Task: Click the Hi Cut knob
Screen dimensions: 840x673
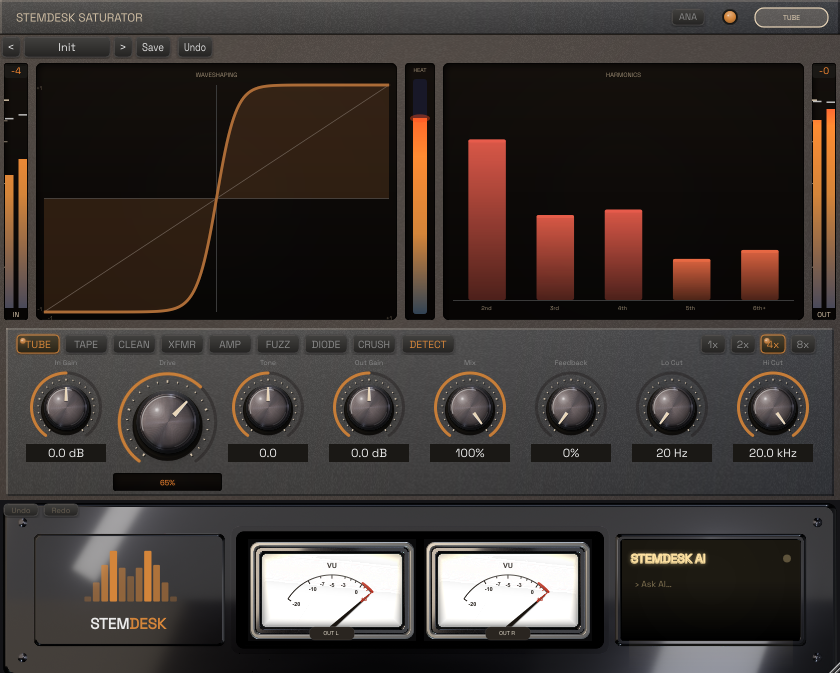Action: coord(772,408)
